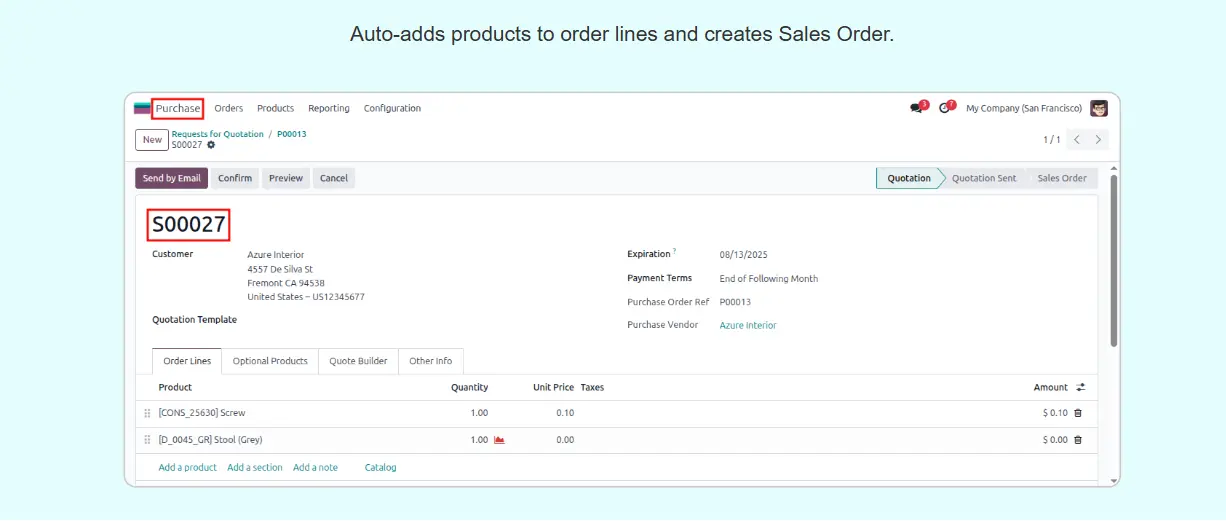Delete the Screw order line

point(1078,413)
